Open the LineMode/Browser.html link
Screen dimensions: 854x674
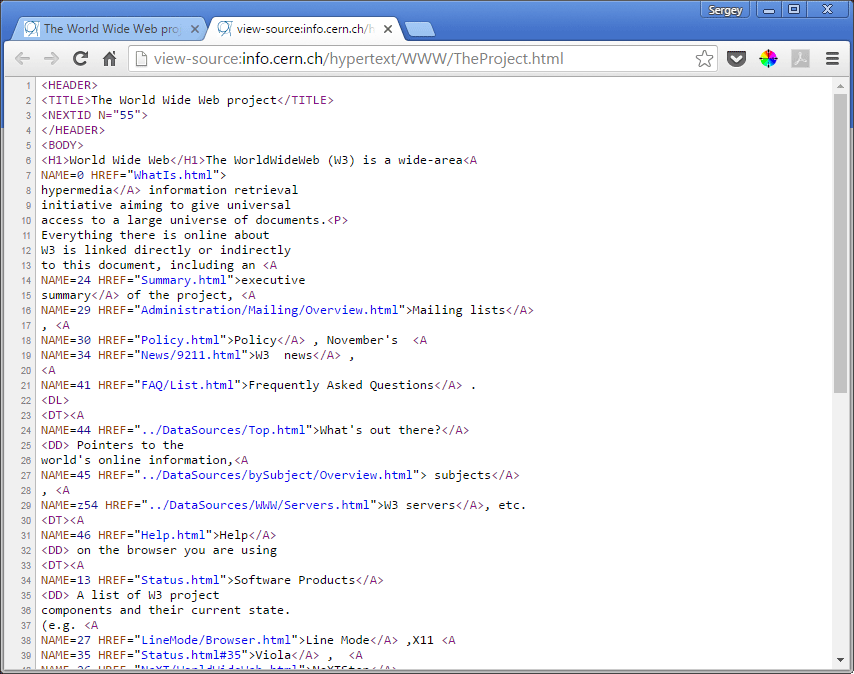pos(216,640)
